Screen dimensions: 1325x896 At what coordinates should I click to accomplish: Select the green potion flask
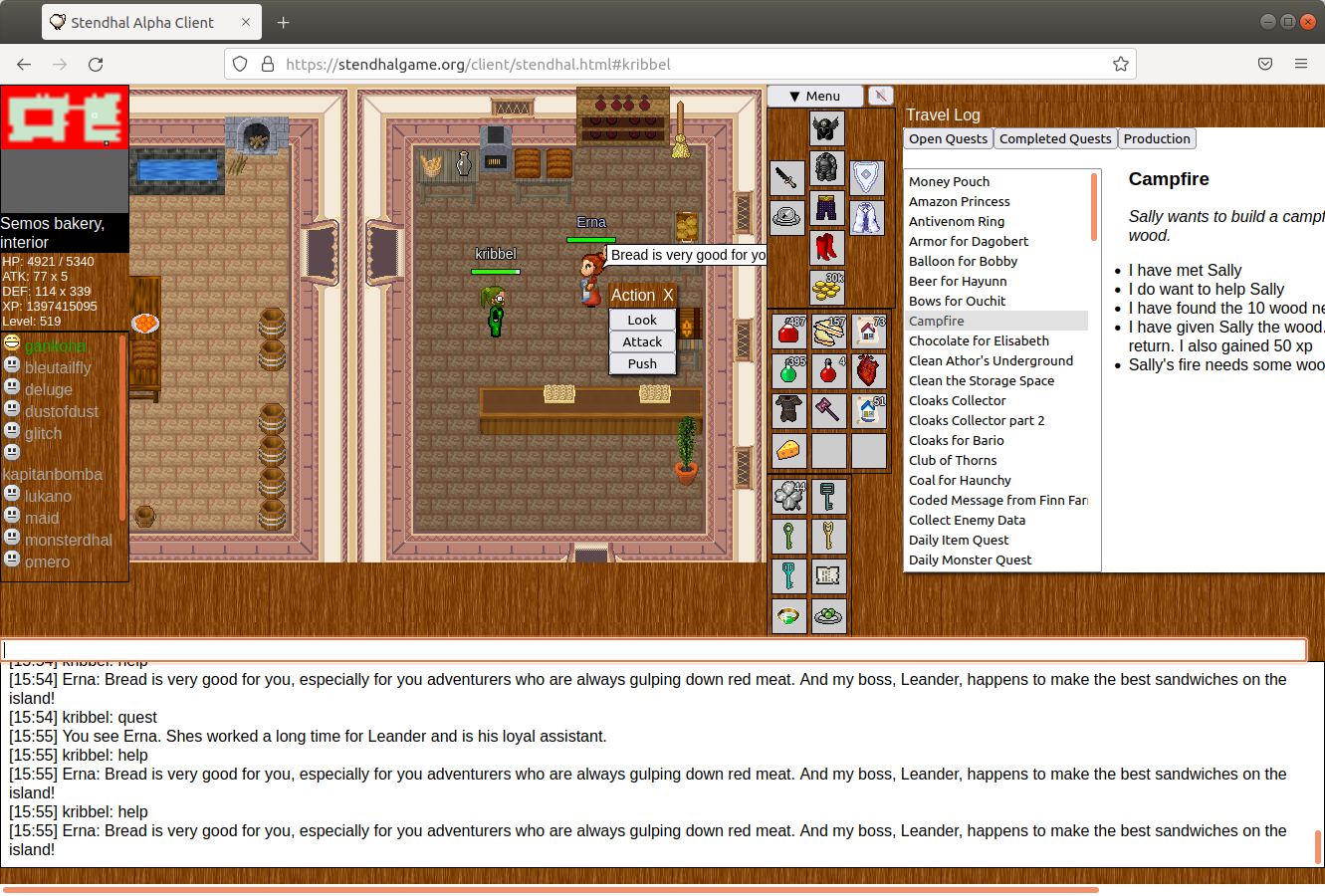click(788, 370)
